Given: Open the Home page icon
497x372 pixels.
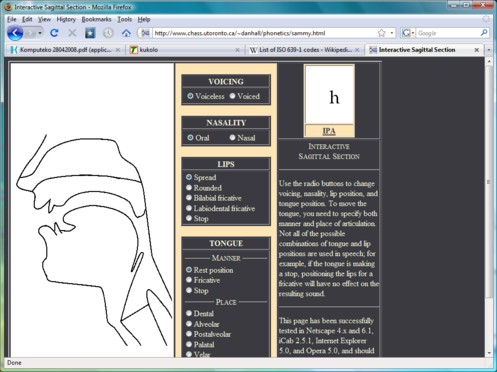Looking at the screenshot, I should click(126, 33).
